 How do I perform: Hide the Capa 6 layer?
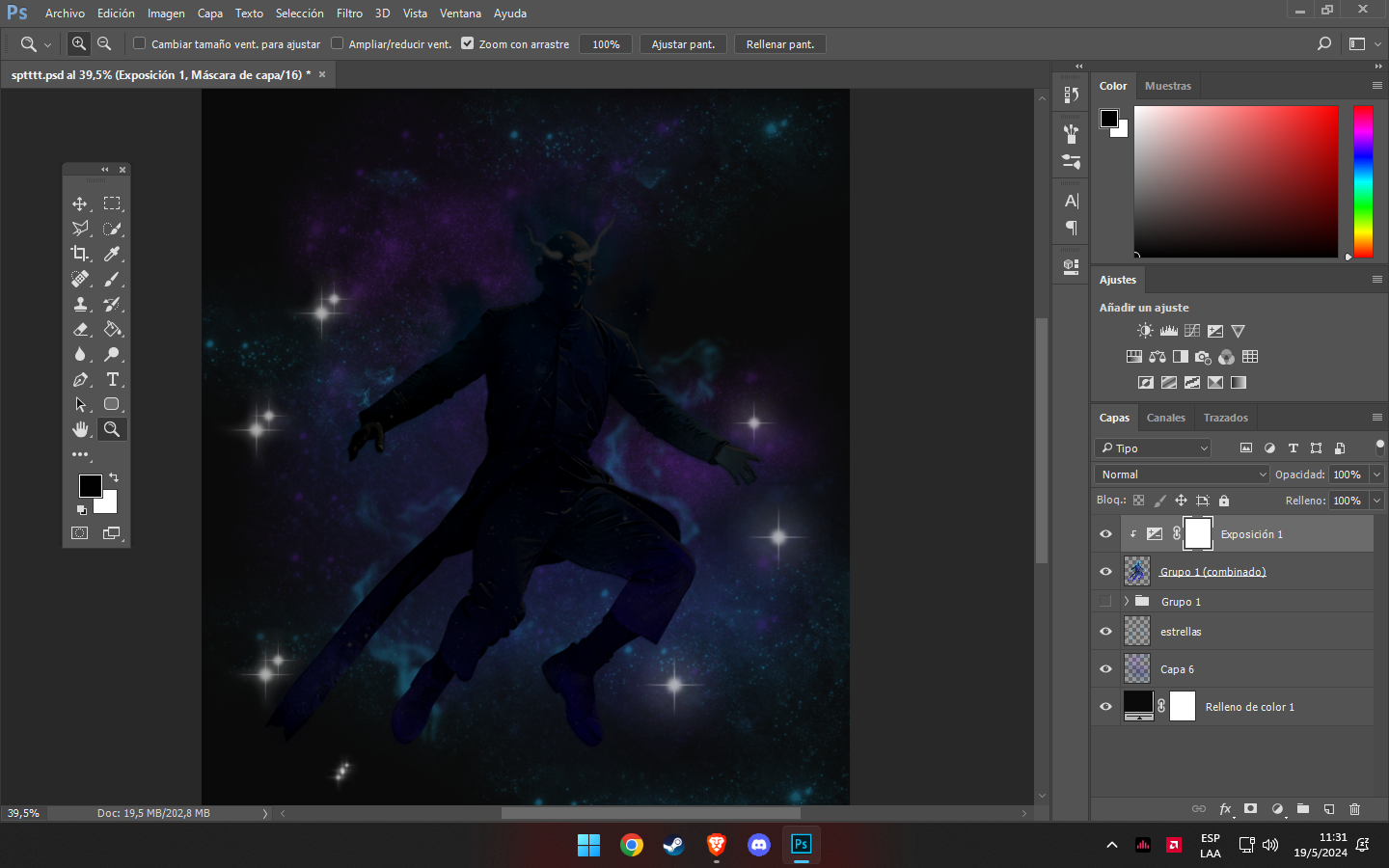[1105, 669]
